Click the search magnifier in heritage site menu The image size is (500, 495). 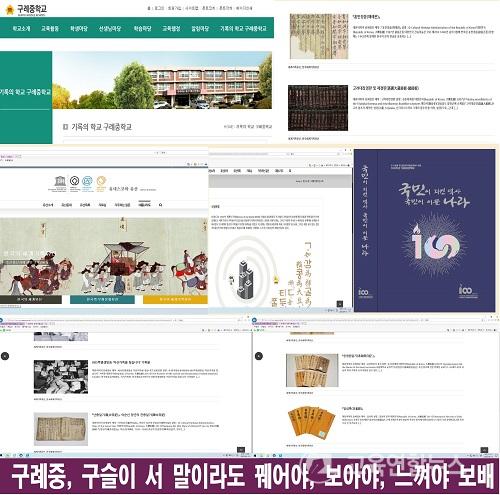pyautogui.click(x=160, y=205)
